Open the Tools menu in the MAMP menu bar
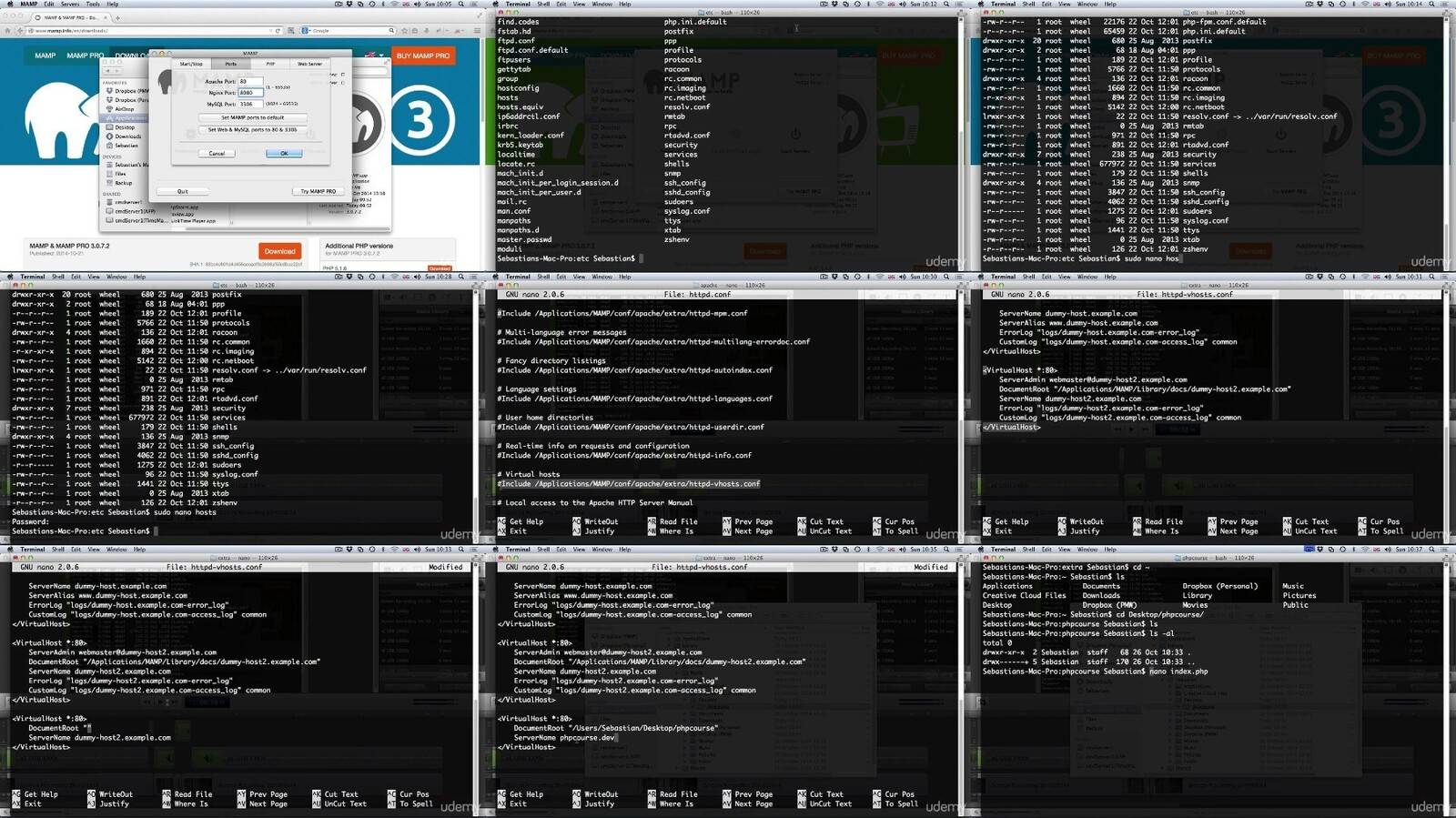1456x818 pixels. click(x=93, y=4)
